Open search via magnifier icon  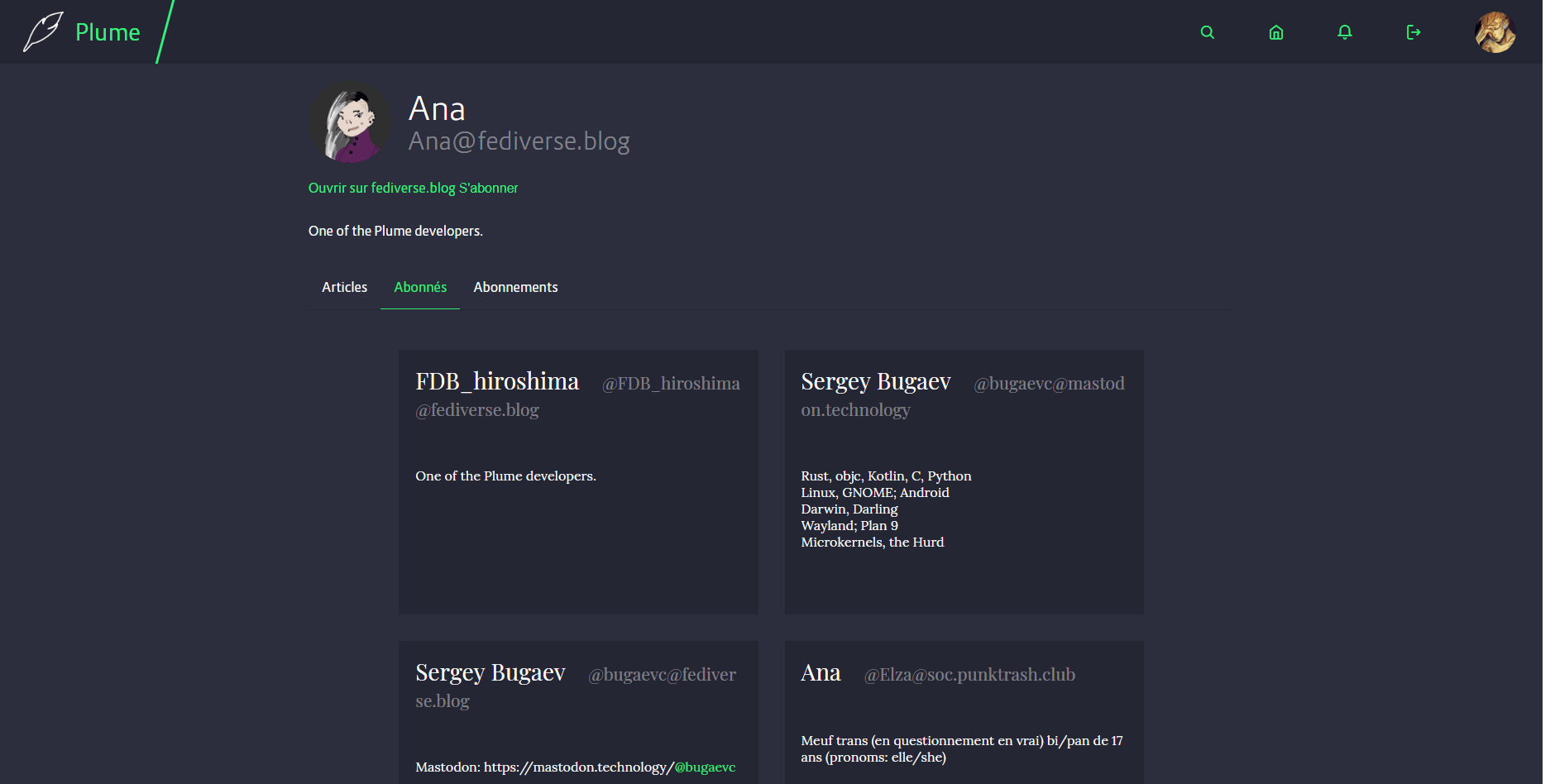point(1208,32)
